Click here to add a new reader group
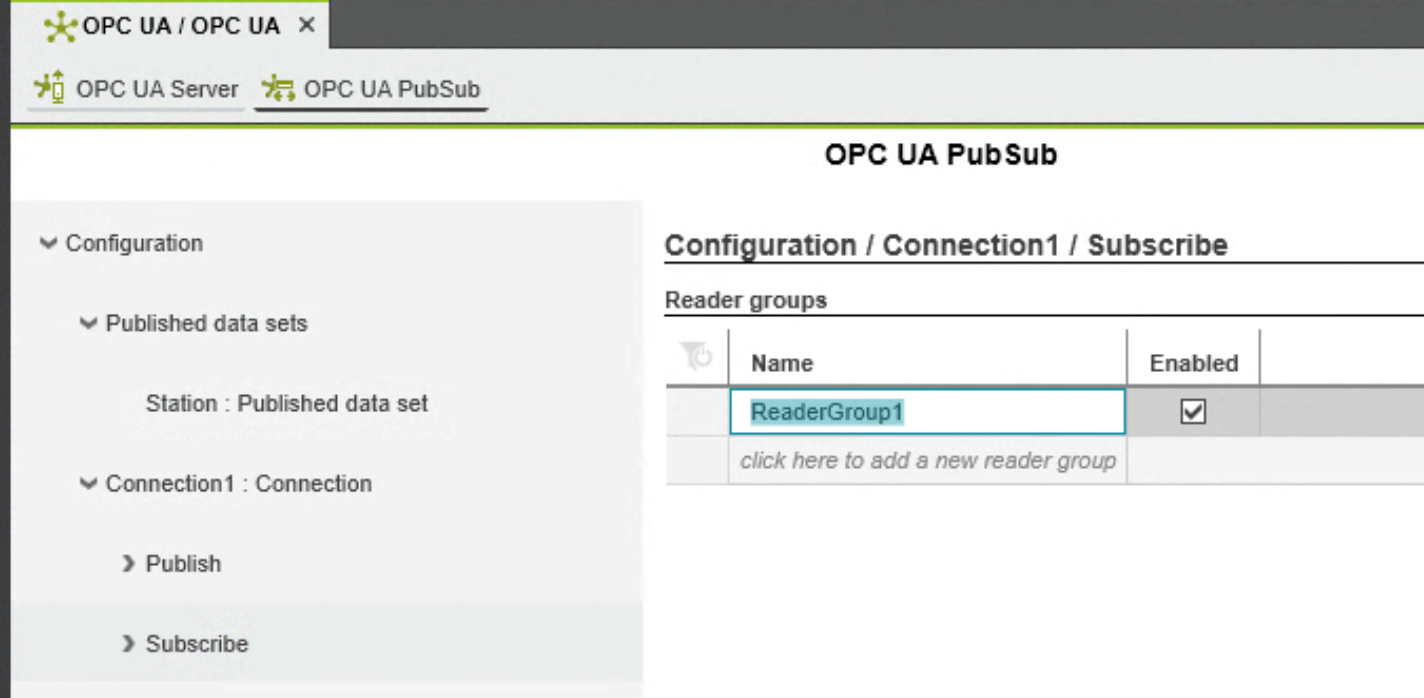This screenshot has width=1424, height=698. coord(927,460)
